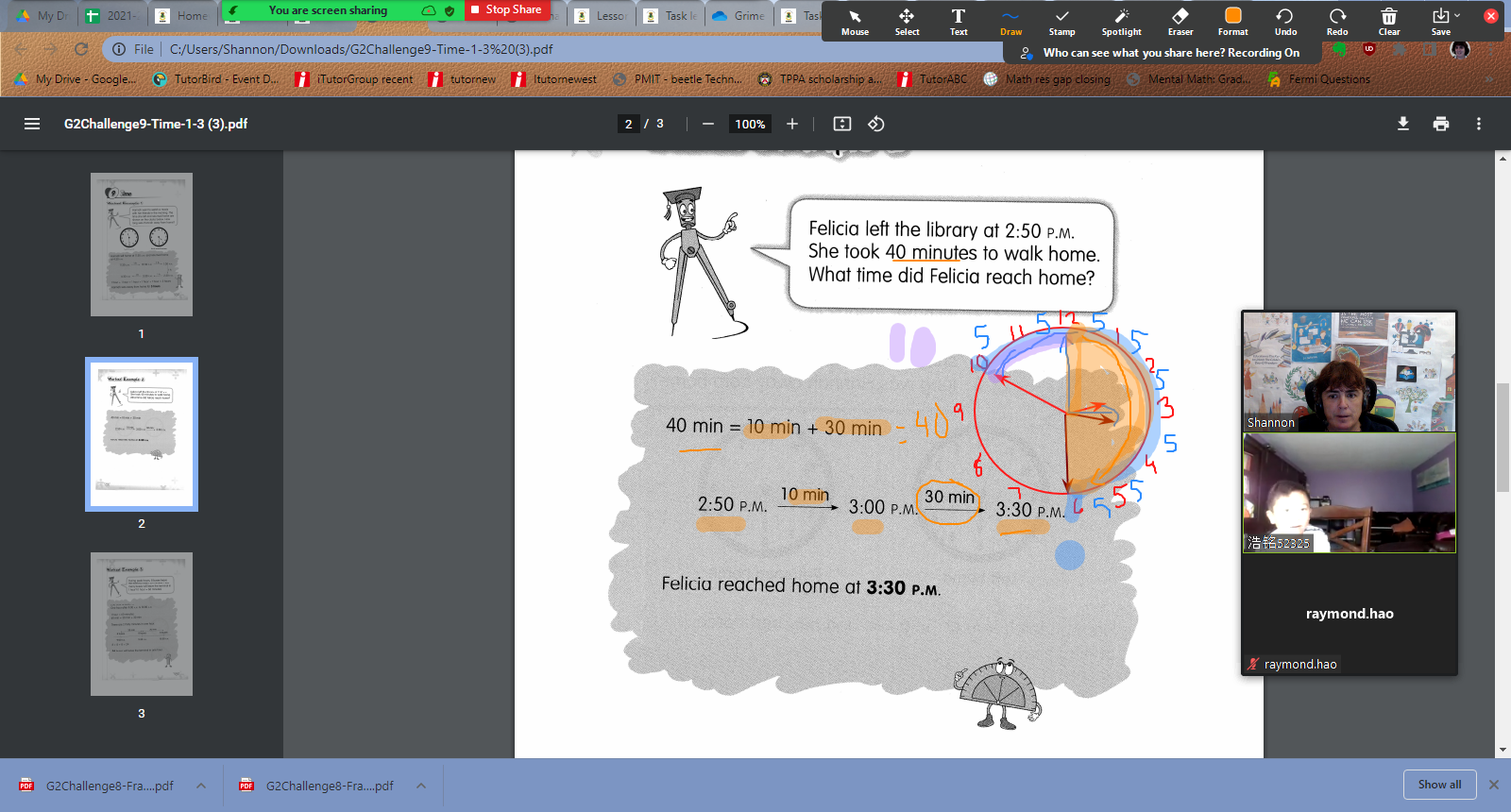Zoom in the PDF with plus

[x=792, y=124]
